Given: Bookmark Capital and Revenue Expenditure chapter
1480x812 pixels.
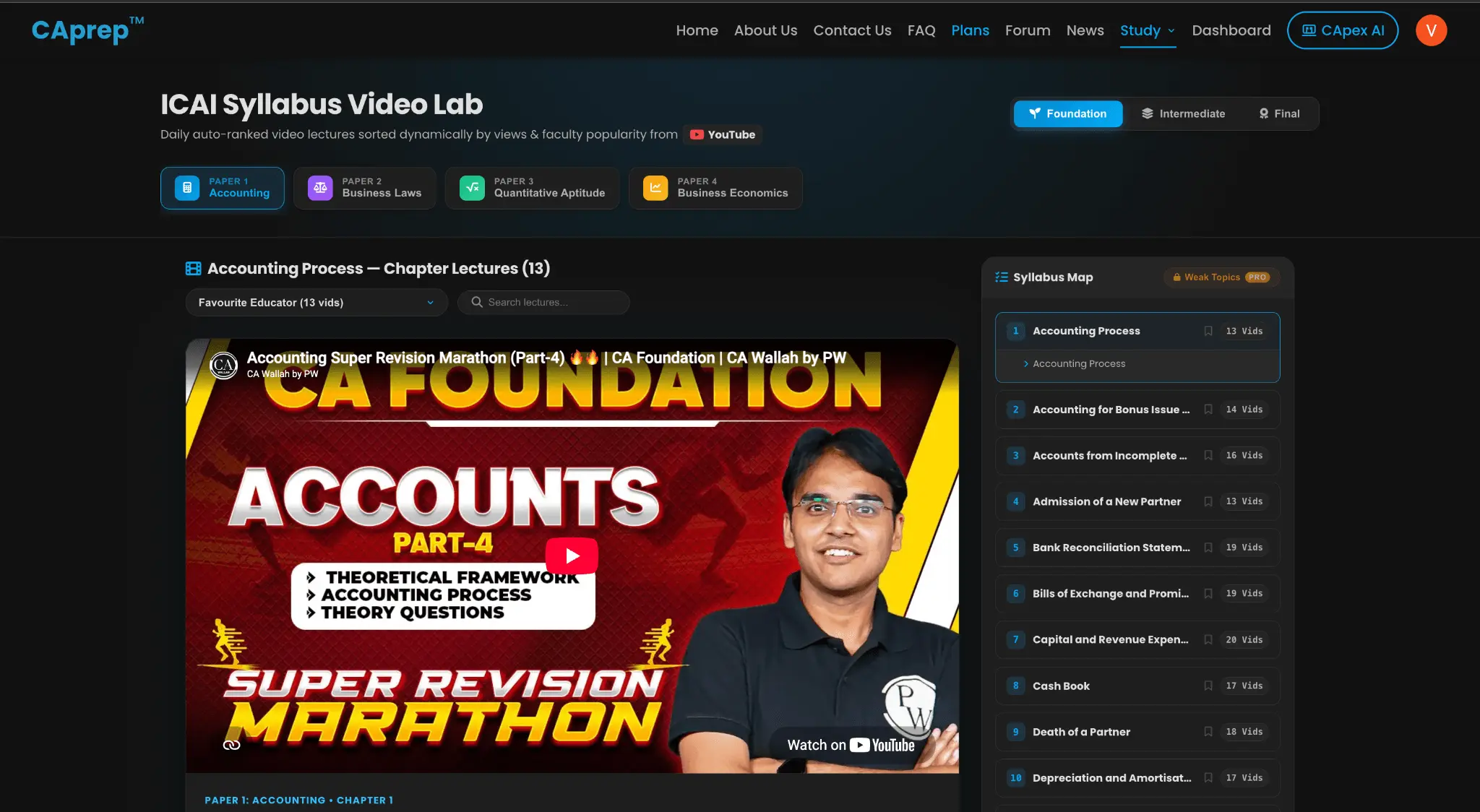Looking at the screenshot, I should pos(1208,640).
